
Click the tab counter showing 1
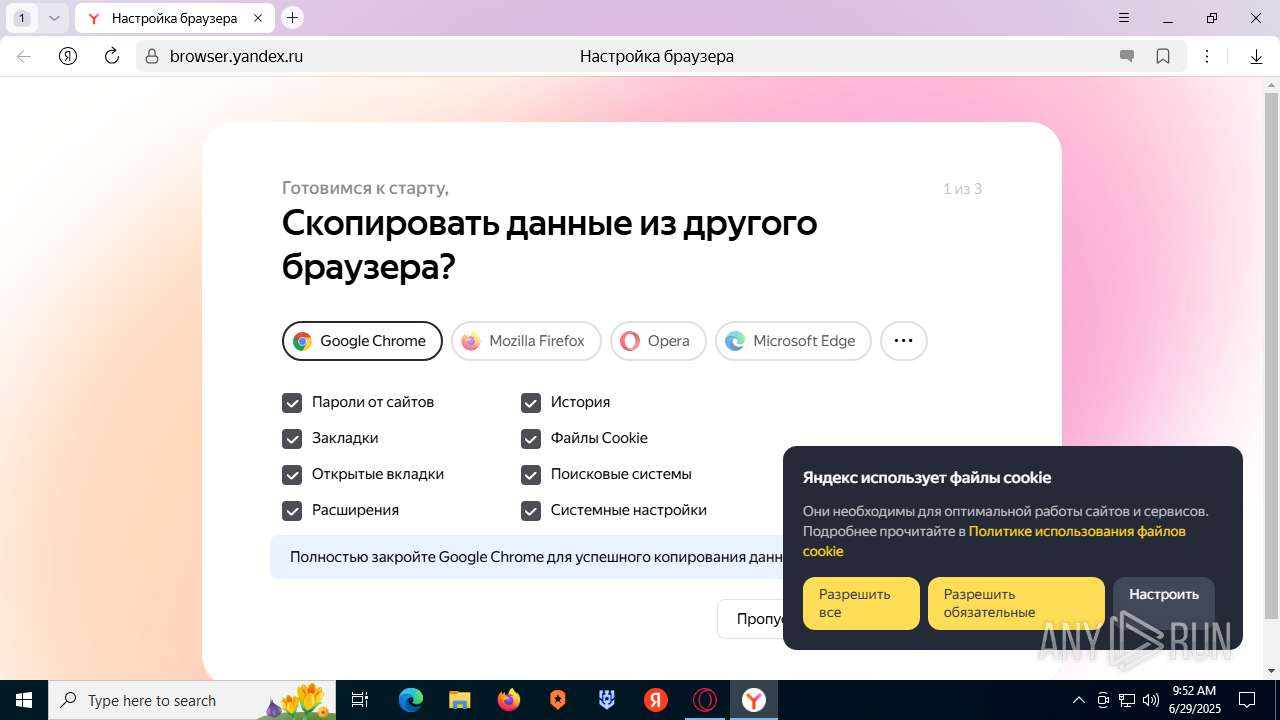coord(22,18)
